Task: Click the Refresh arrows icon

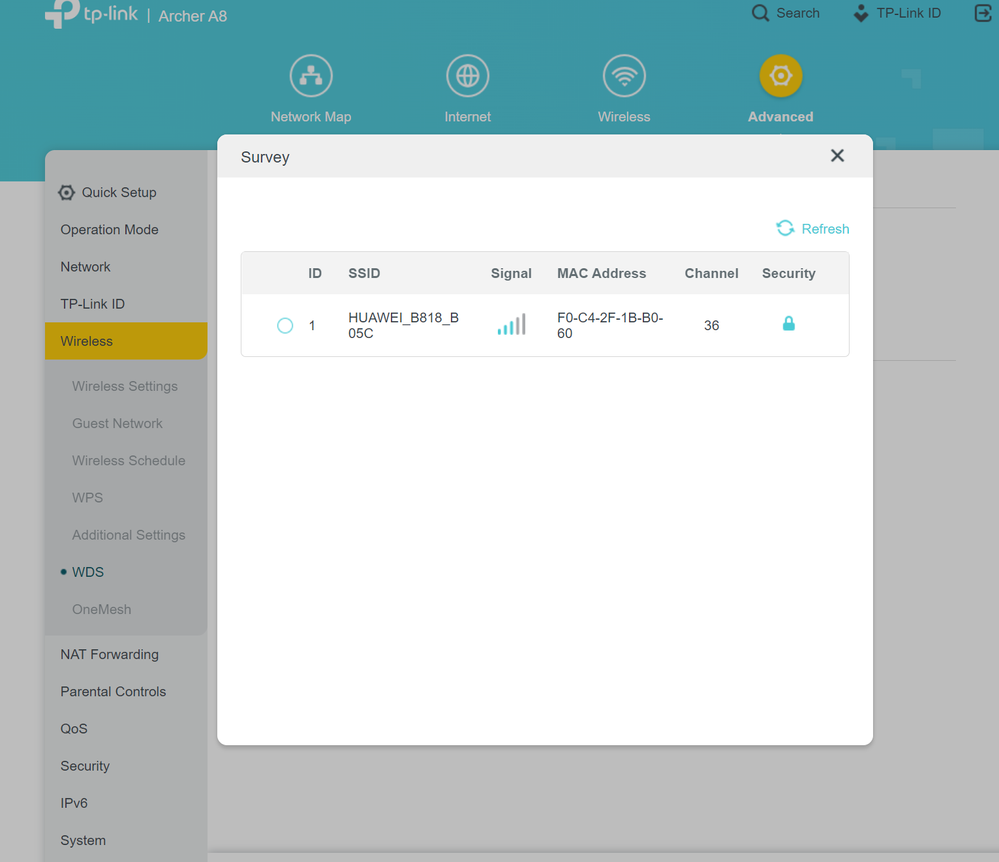Action: 785,229
